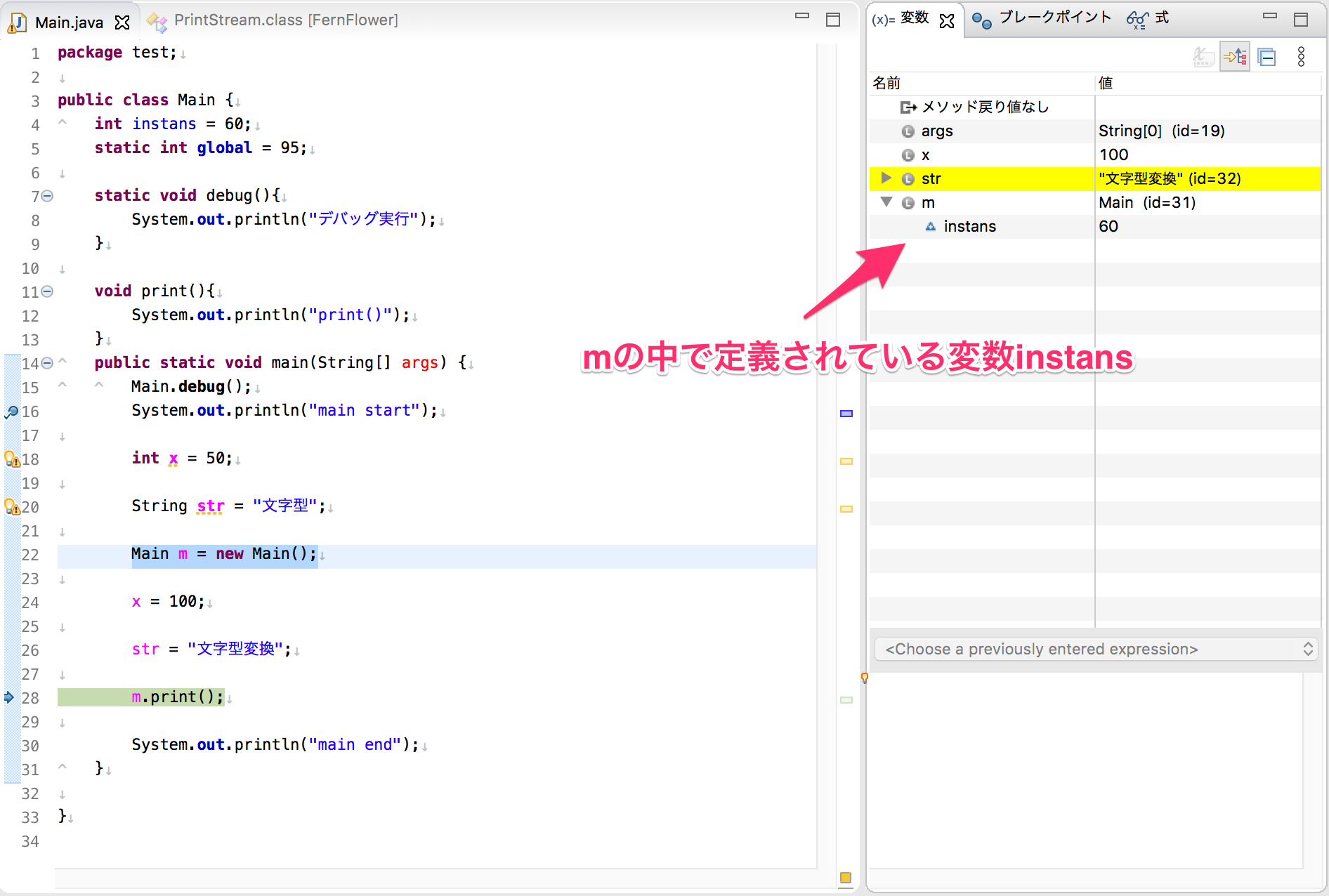Collapse the main method at line 14
Viewport: 1329px width, 896px height.
[47, 363]
